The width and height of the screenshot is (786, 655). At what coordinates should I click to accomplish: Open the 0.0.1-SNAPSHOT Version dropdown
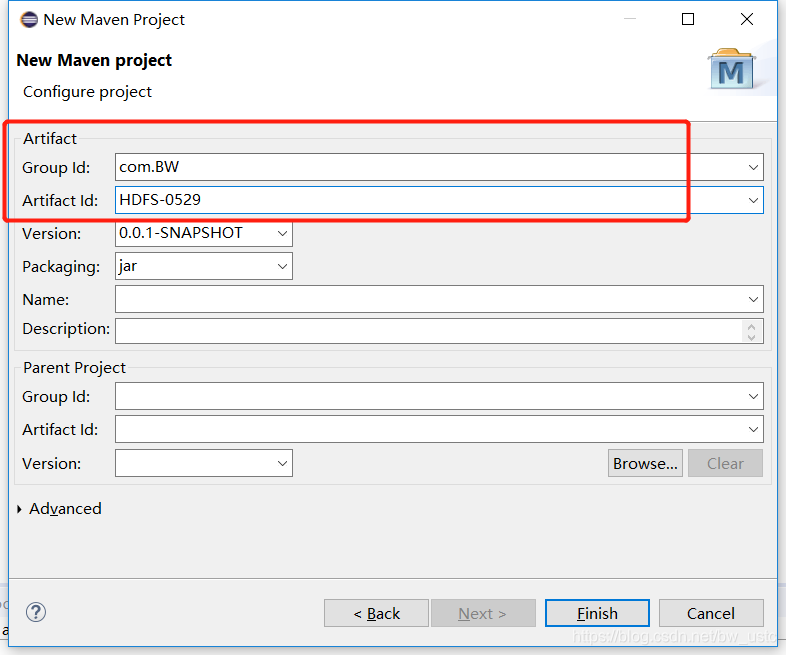[282, 233]
